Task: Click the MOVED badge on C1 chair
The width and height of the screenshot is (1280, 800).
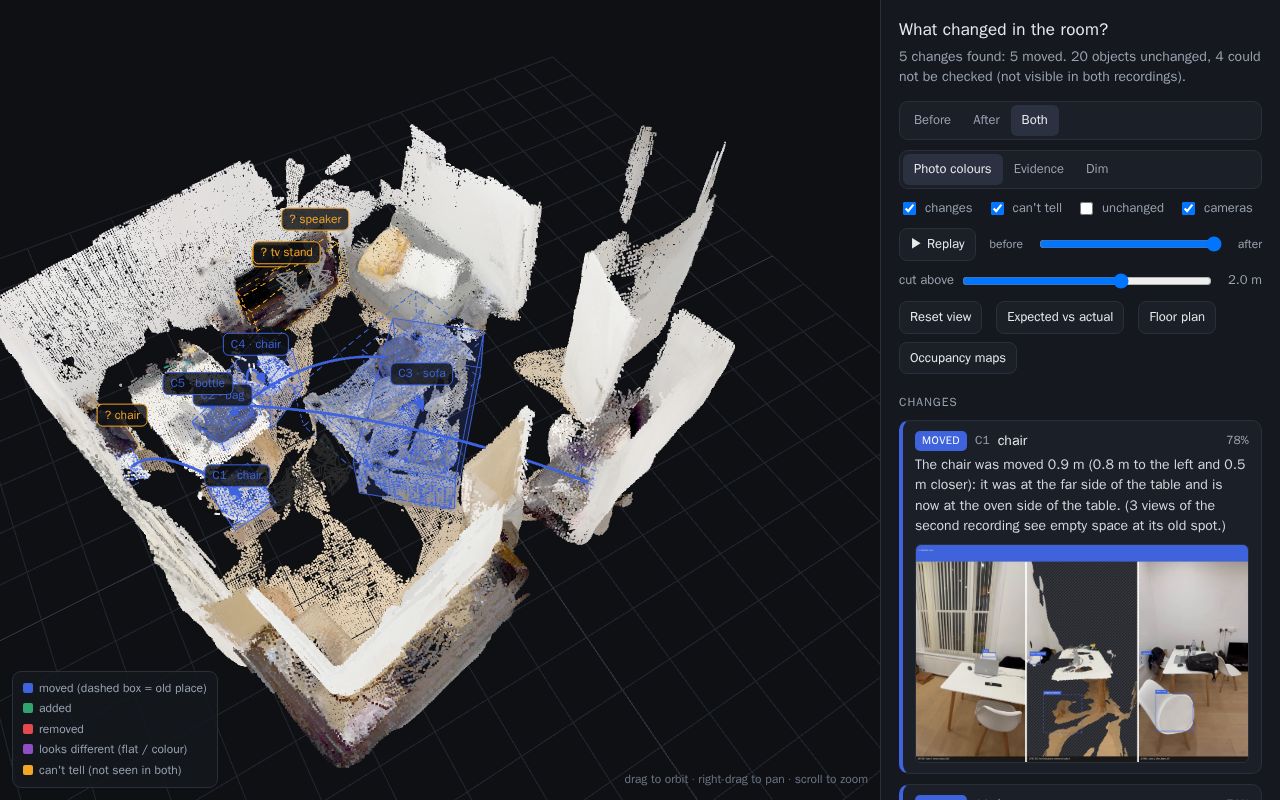Action: click(940, 441)
